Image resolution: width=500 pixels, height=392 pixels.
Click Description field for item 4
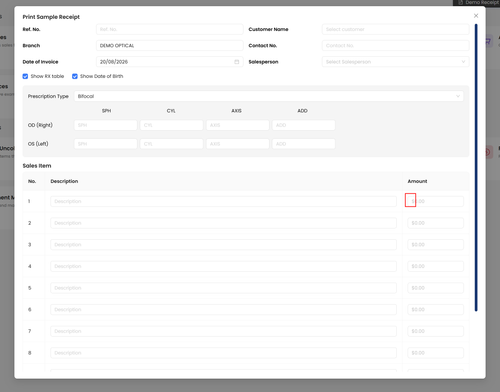[x=223, y=266]
